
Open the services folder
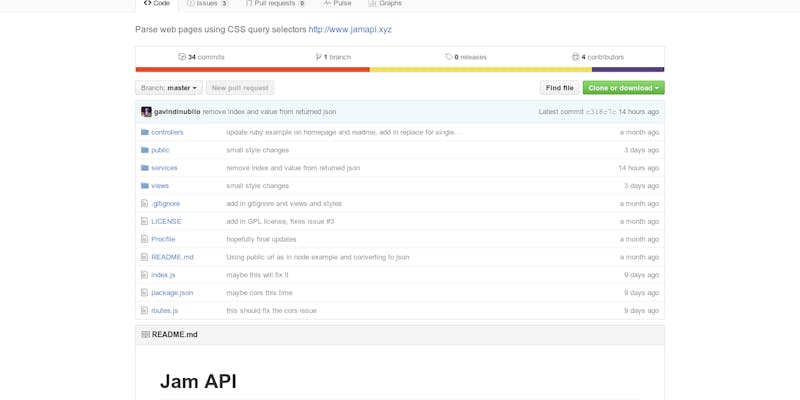click(164, 168)
